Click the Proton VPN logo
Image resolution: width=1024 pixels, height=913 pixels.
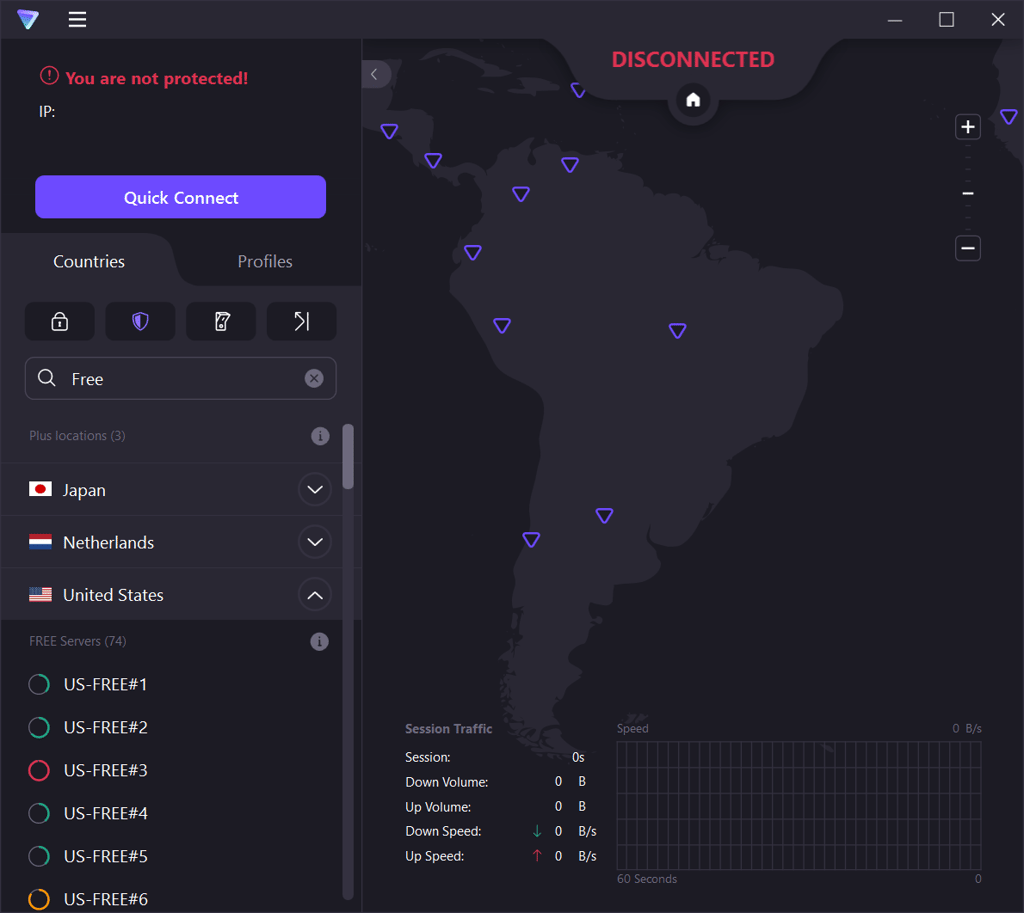[x=28, y=19]
